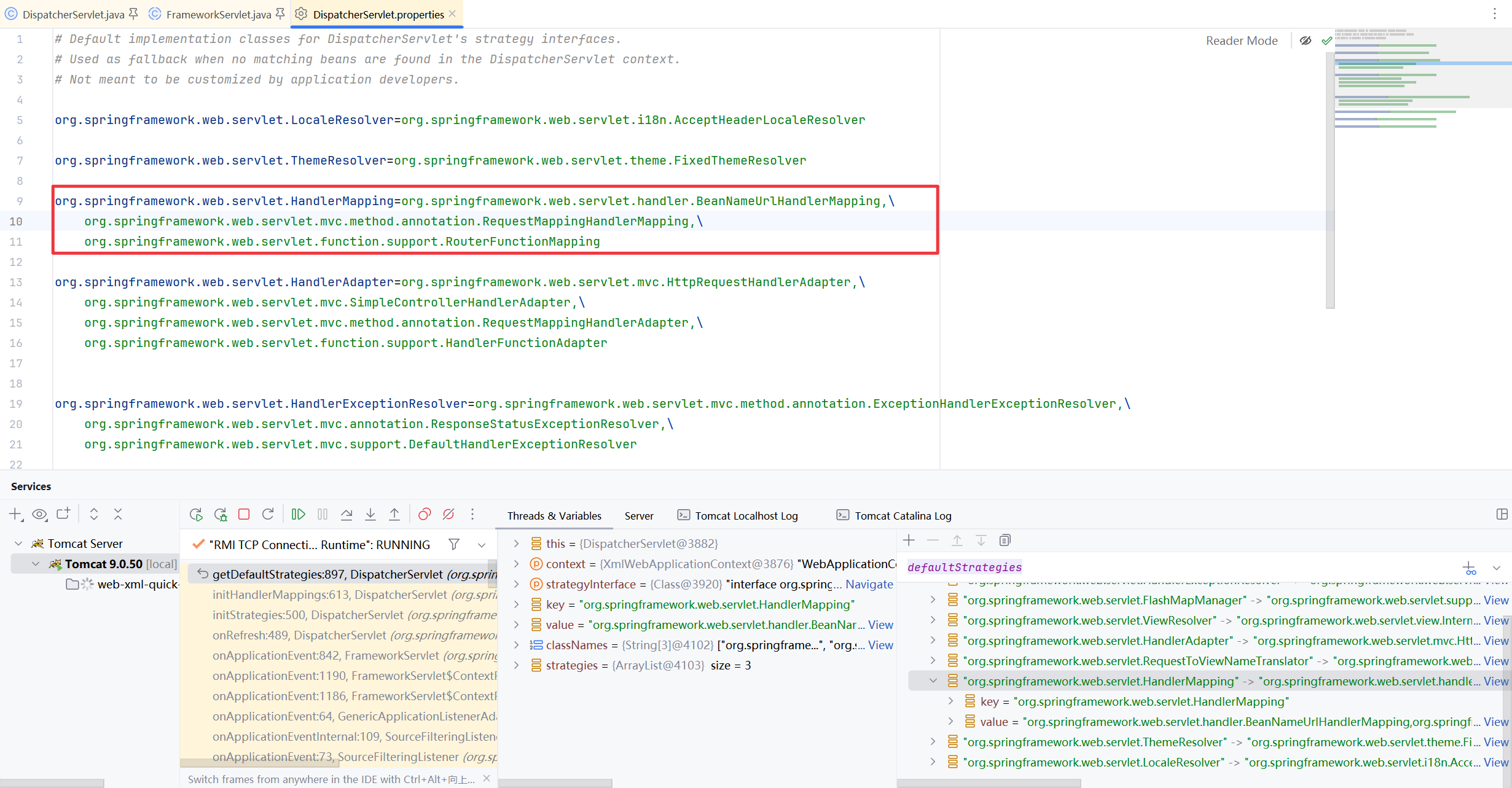Open the thread selector dropdown arrow
Viewport: 1512px width, 788px height.
pyautogui.click(x=482, y=545)
